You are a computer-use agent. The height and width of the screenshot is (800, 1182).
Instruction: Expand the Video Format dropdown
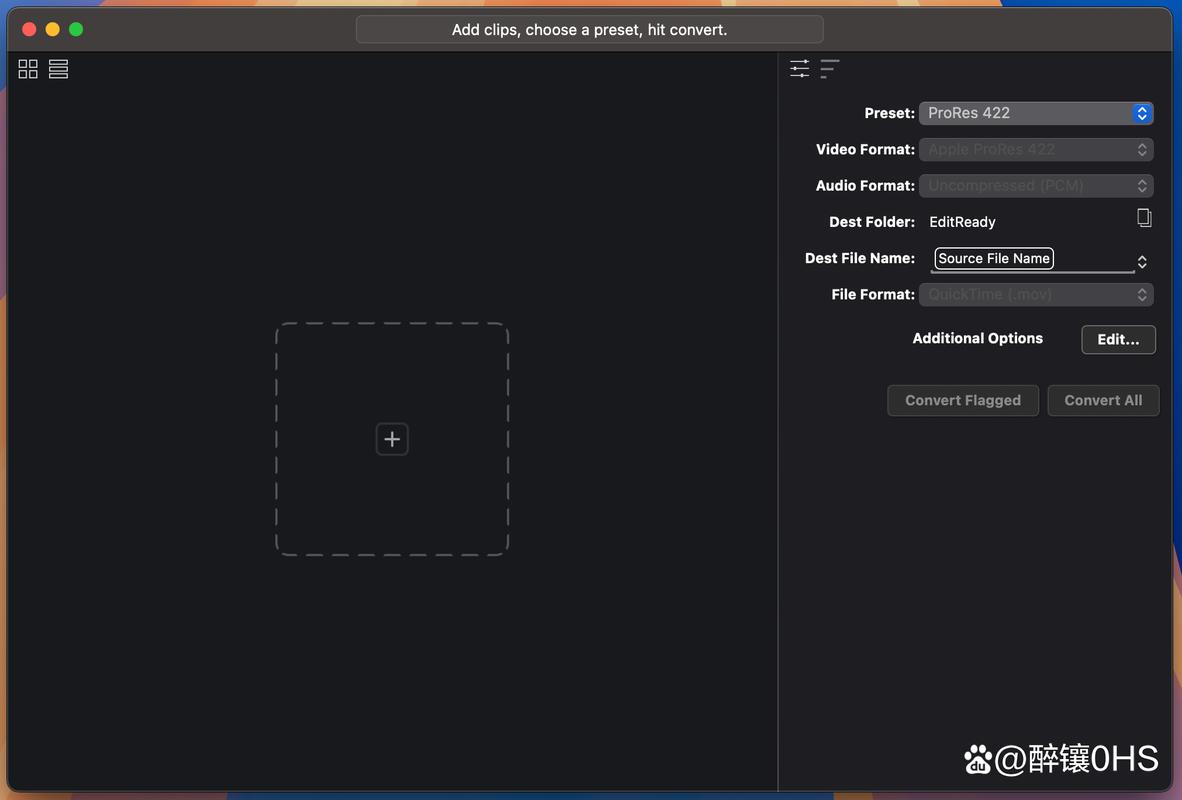point(1036,150)
